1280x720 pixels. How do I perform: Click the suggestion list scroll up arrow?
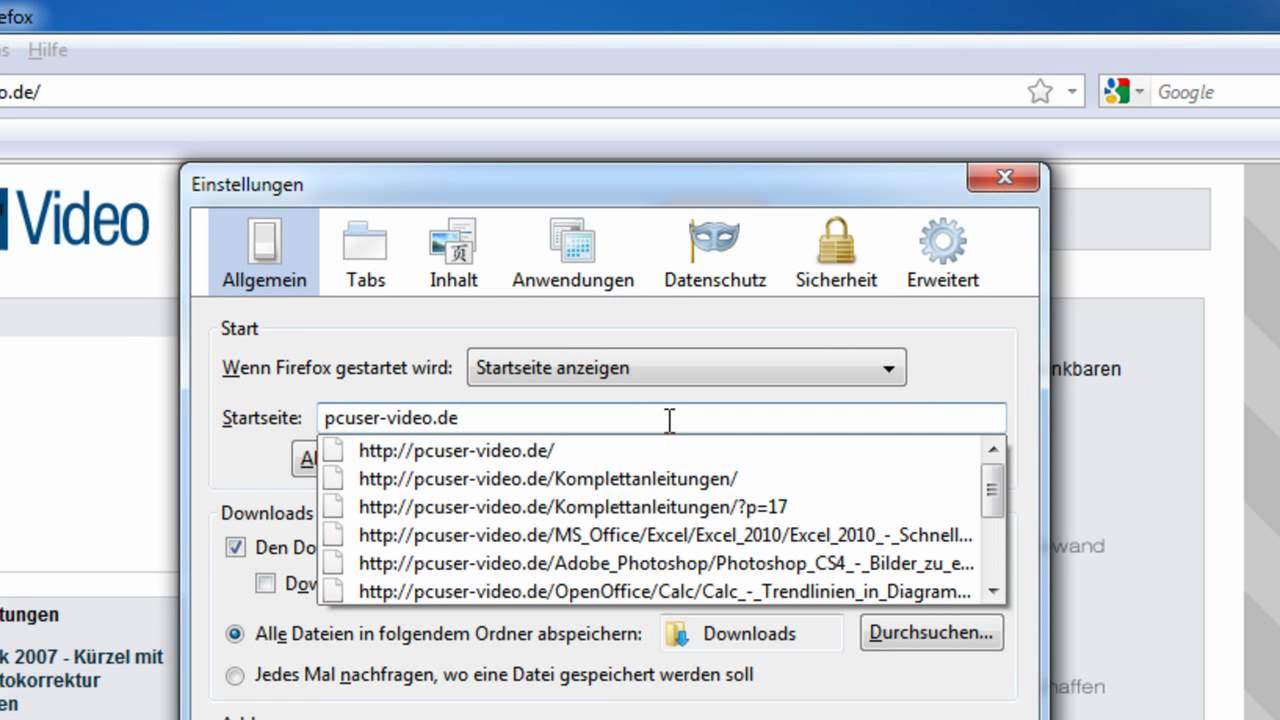(993, 450)
